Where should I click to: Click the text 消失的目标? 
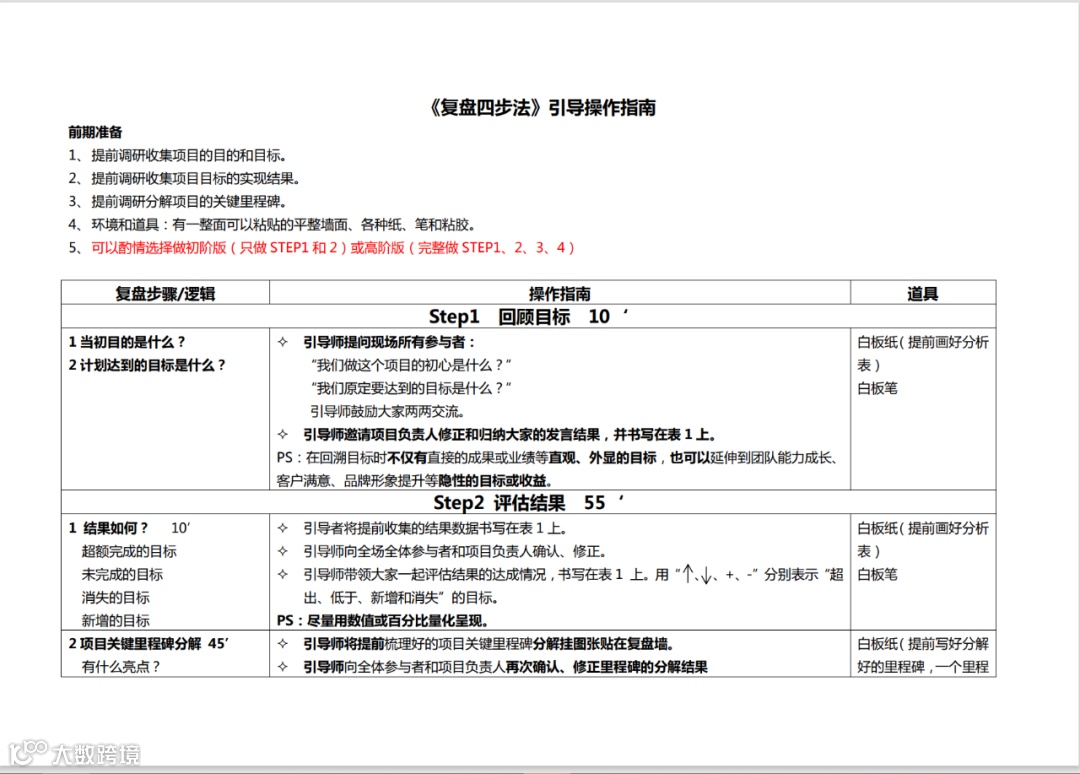(115, 598)
